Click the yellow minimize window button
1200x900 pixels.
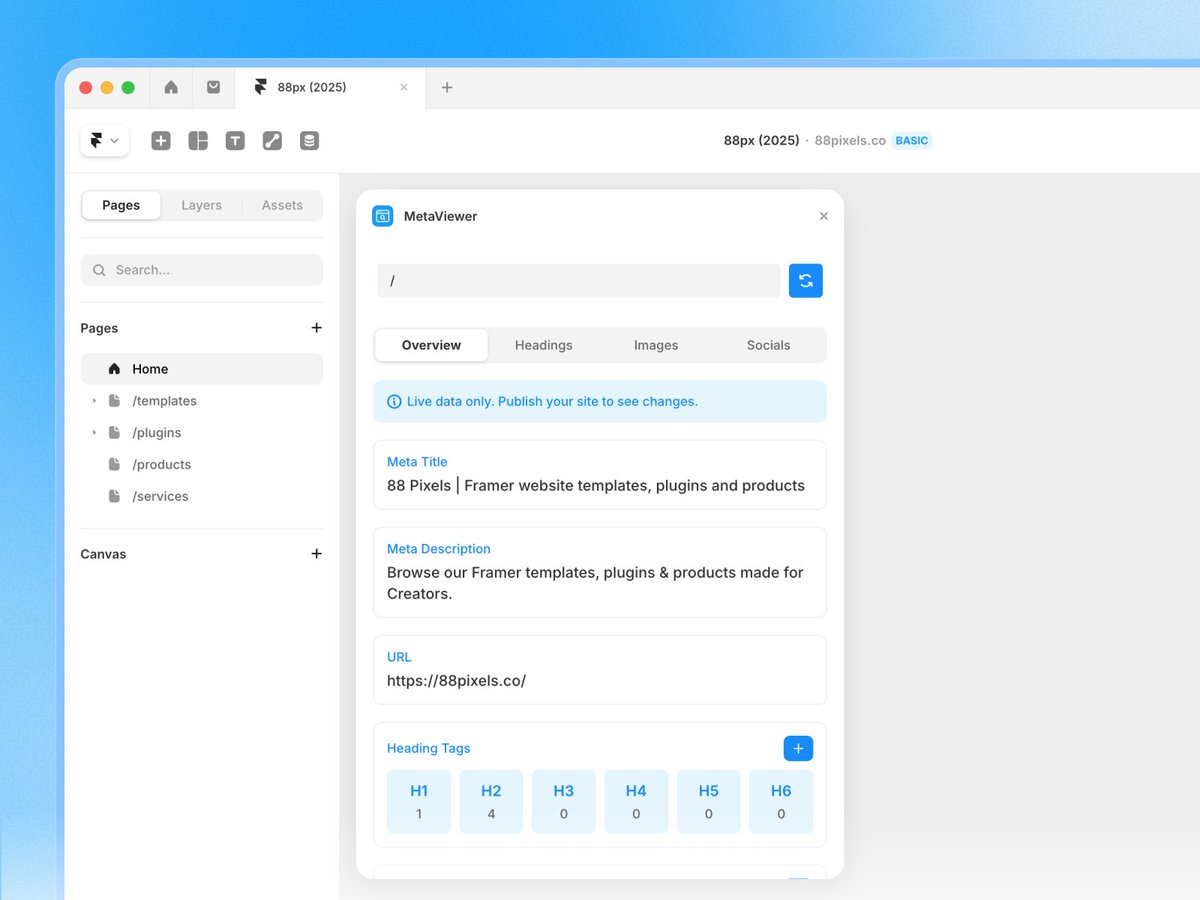(107, 88)
